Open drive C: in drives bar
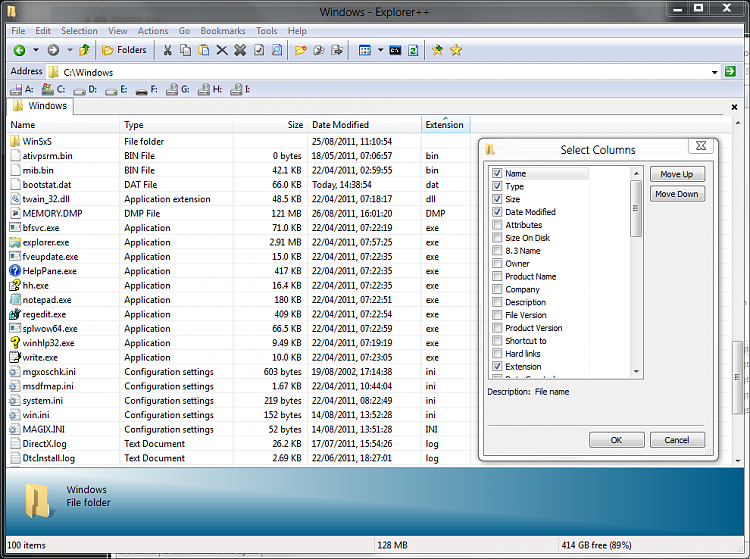The image size is (750, 559). [x=54, y=89]
